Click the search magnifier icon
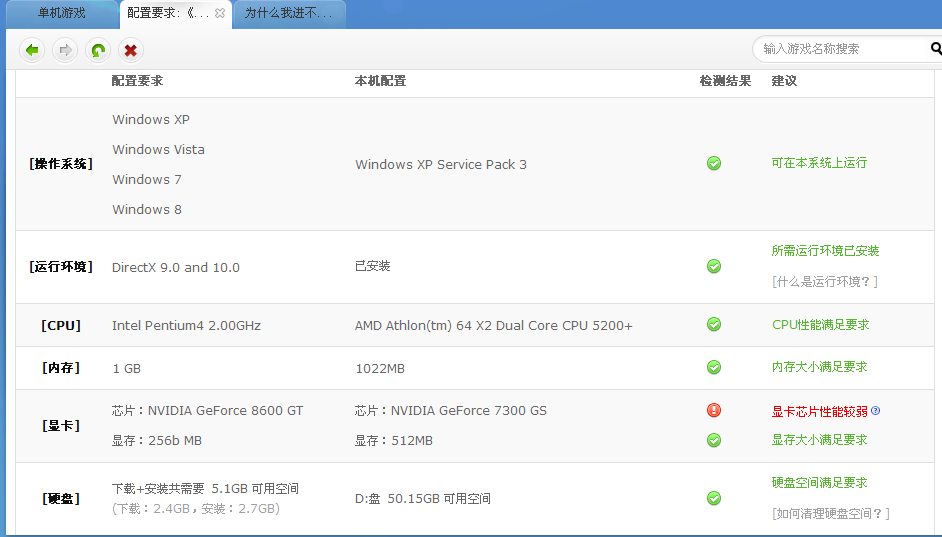The height and width of the screenshot is (537, 942). pos(935,48)
